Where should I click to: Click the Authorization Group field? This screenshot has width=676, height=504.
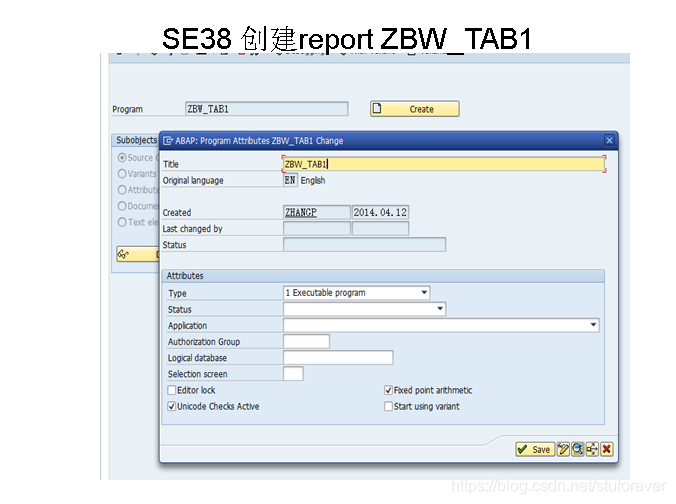(x=307, y=341)
